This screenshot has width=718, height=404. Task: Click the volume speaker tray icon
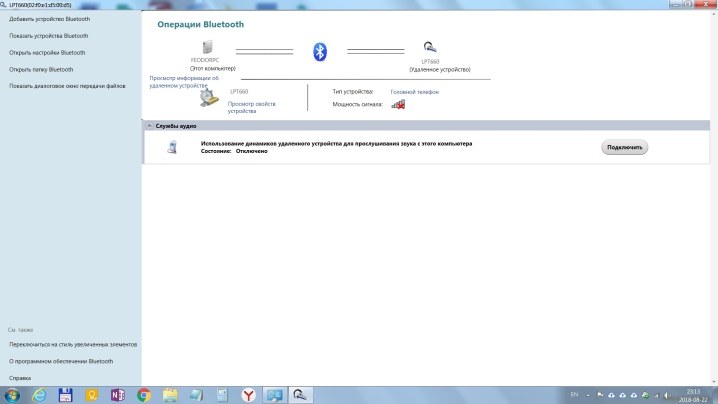(668, 395)
